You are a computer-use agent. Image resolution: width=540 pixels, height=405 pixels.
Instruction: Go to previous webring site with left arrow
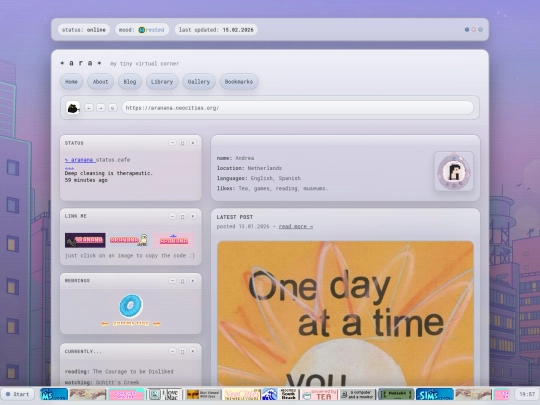pyautogui.click(x=105, y=323)
